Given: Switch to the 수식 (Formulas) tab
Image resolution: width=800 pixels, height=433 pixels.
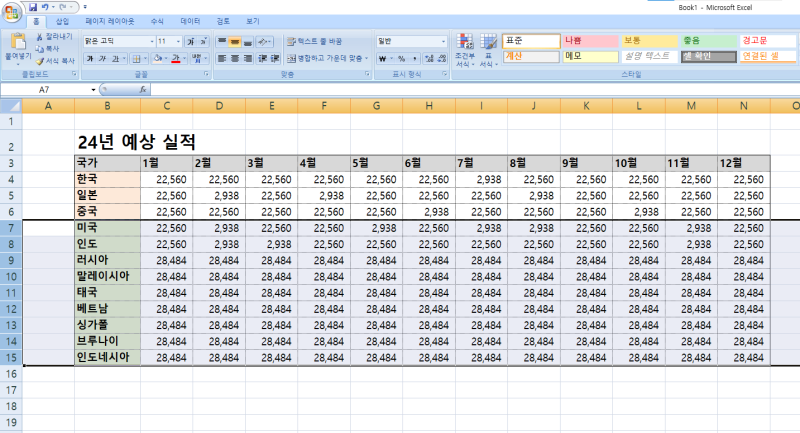Looking at the screenshot, I should coord(157,21).
